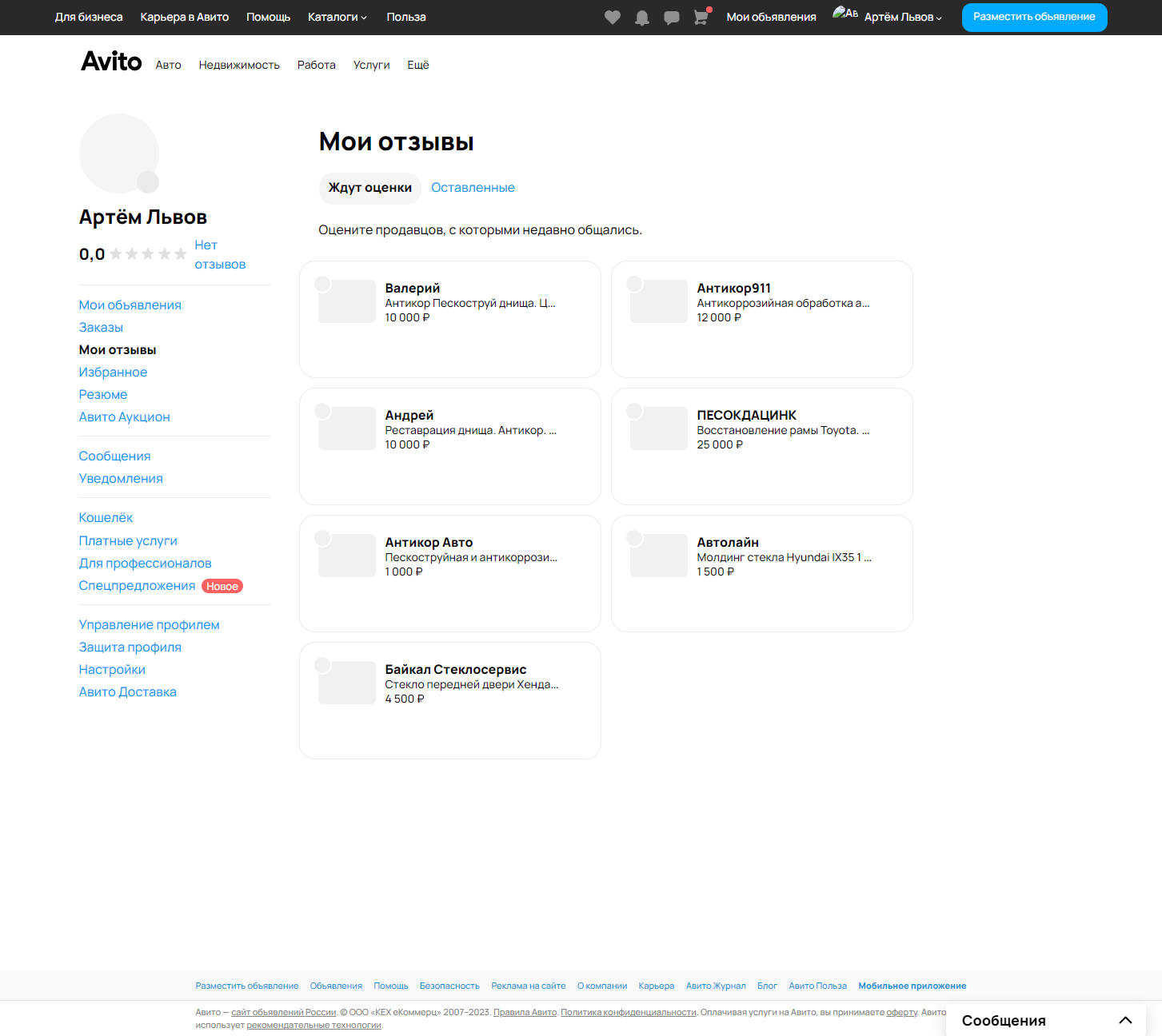The width and height of the screenshot is (1162, 1036).
Task: Click Объявления footer link
Action: (336, 986)
